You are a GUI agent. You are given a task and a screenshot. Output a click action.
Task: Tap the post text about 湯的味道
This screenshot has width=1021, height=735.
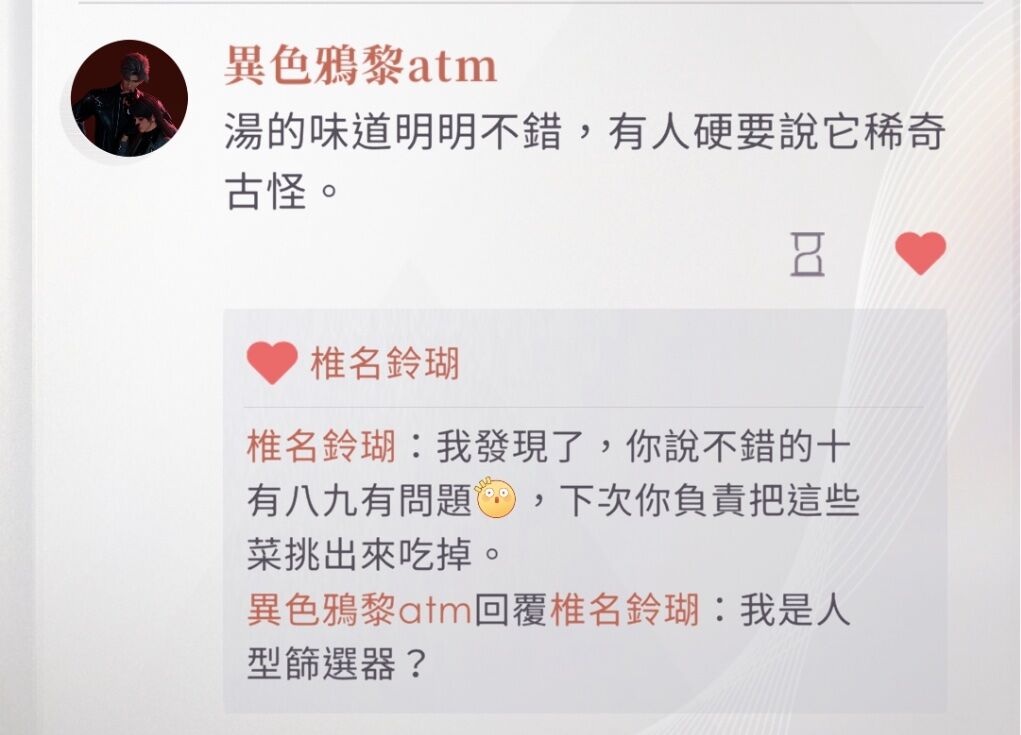[585, 161]
